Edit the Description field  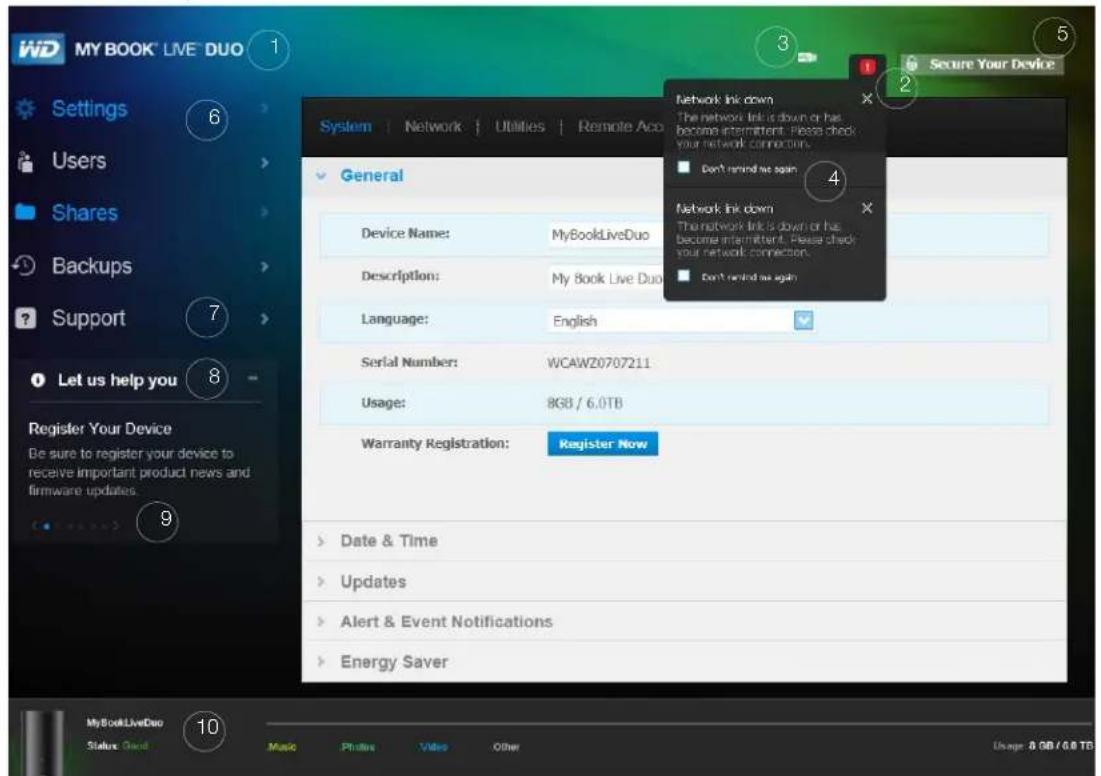point(605,278)
